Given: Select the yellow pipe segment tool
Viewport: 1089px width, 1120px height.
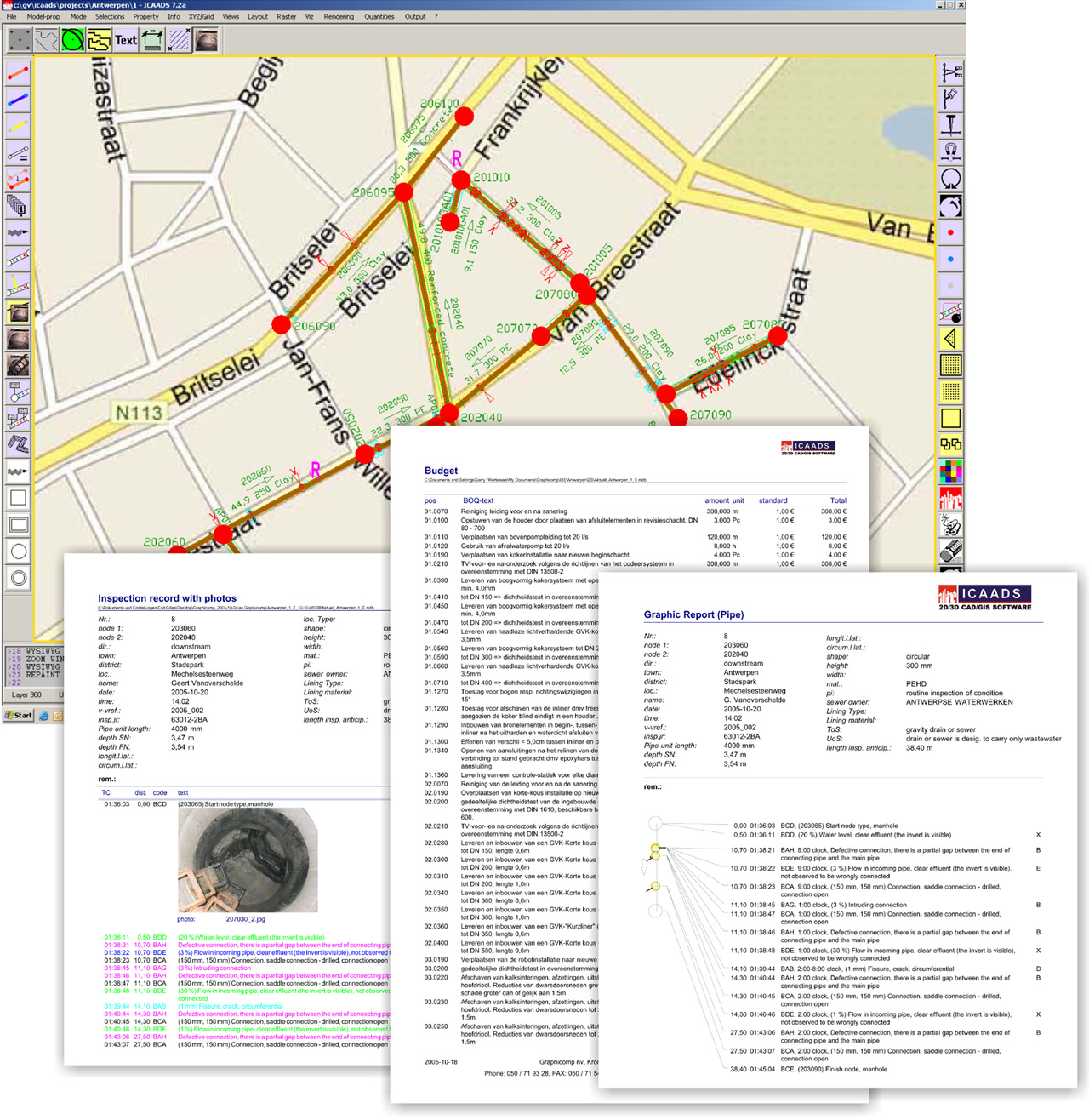Looking at the screenshot, I should (18, 126).
